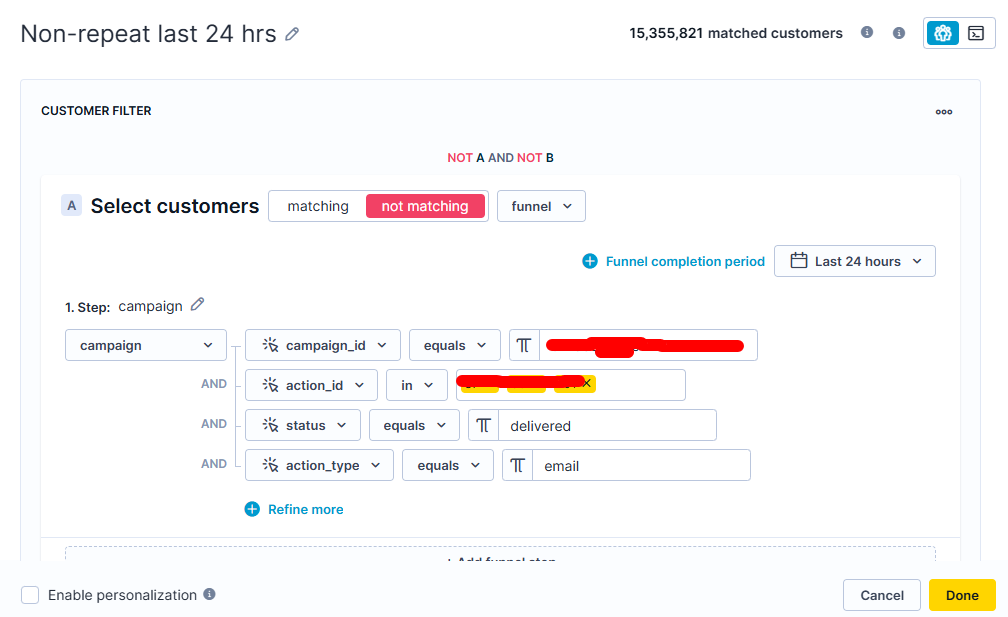The height and width of the screenshot is (617, 1008).
Task: Switch to code editor mode icon
Action: [976, 33]
